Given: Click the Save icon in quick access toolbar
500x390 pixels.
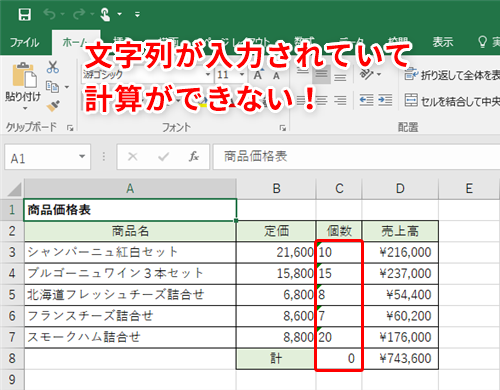Looking at the screenshot, I should 25,14.
